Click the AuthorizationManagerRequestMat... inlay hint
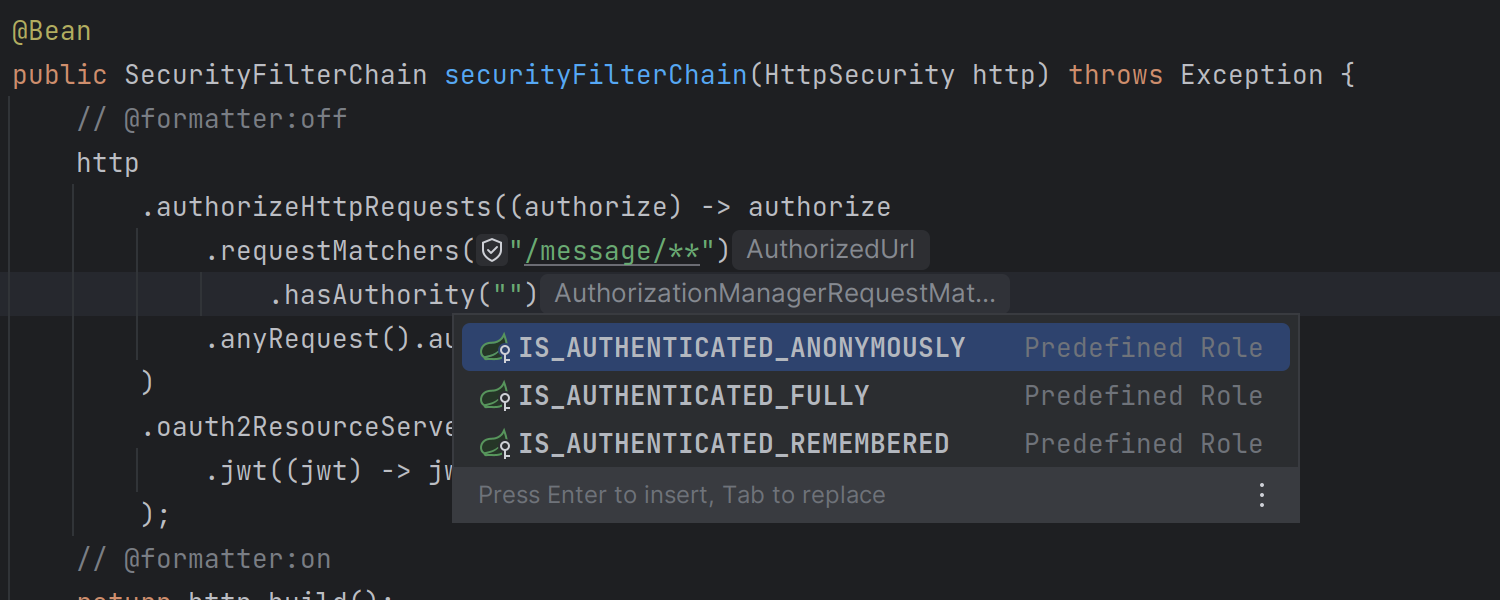The image size is (1500, 600). click(774, 294)
